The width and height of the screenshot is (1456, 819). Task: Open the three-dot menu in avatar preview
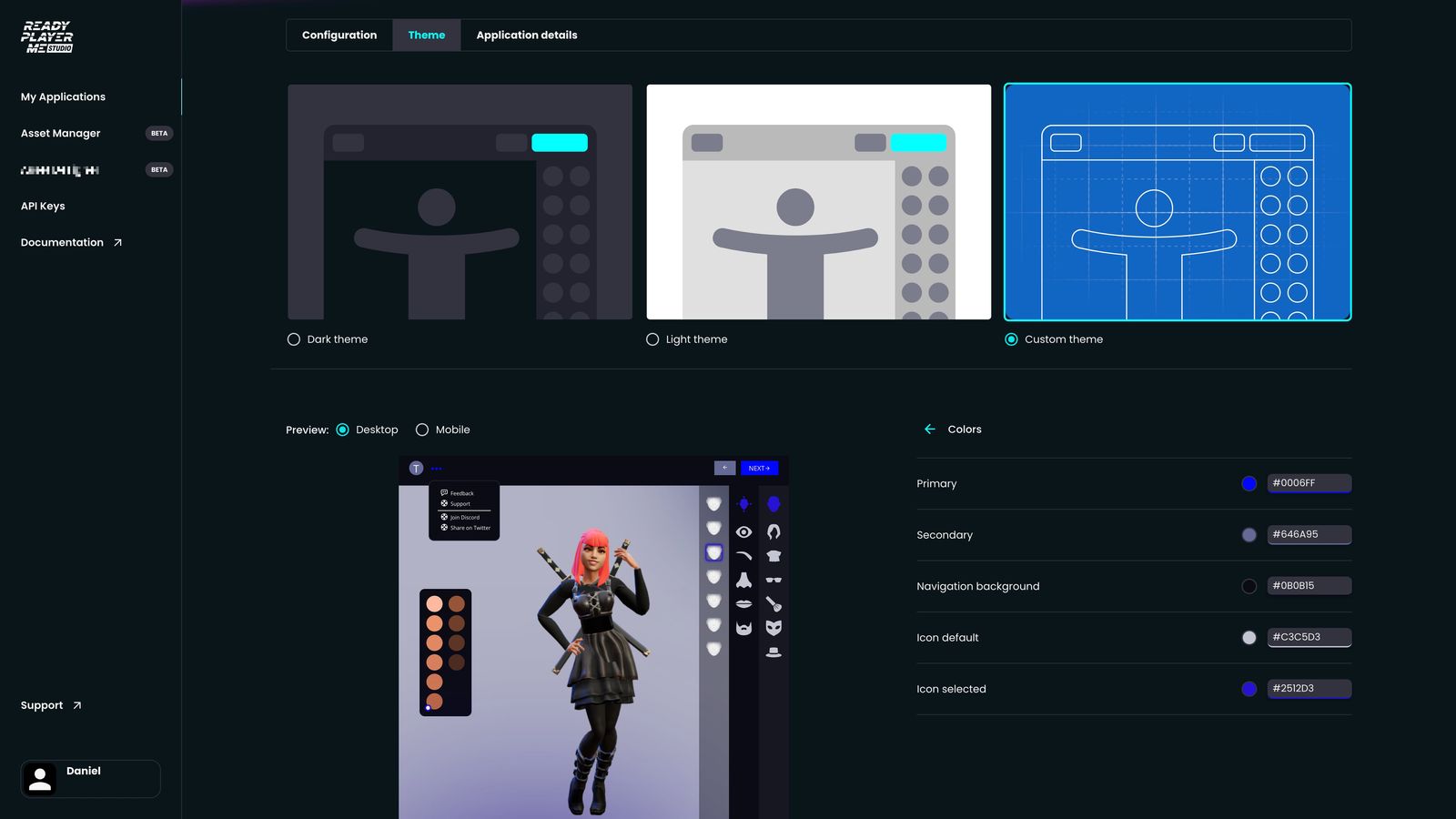click(x=436, y=468)
